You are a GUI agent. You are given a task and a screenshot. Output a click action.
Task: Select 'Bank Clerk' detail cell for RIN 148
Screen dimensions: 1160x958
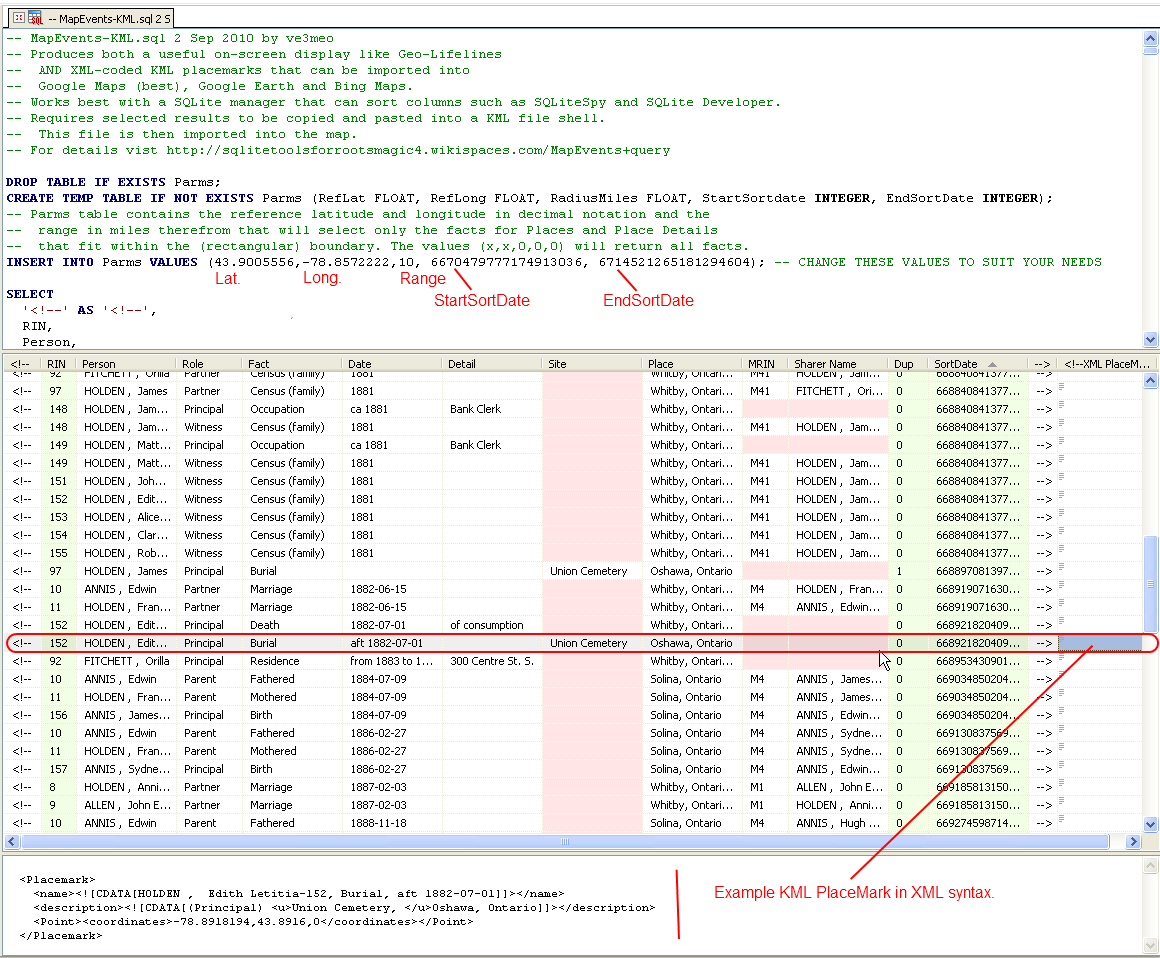click(492, 409)
